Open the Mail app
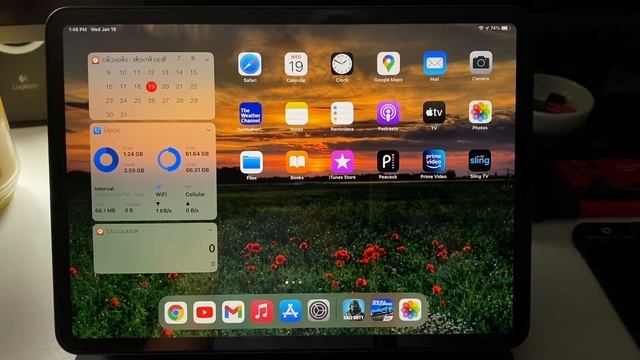This screenshot has height=360, width=640. 435,63
